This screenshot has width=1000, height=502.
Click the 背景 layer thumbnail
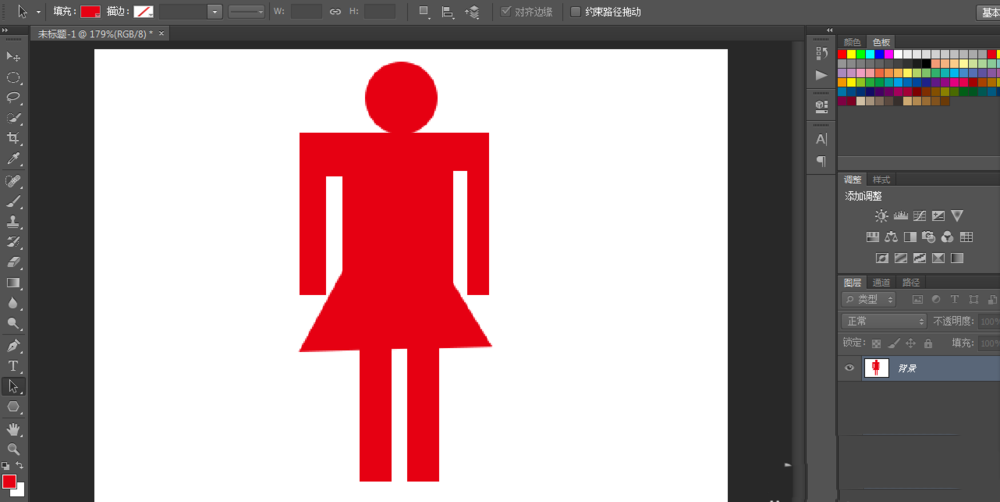click(876, 368)
